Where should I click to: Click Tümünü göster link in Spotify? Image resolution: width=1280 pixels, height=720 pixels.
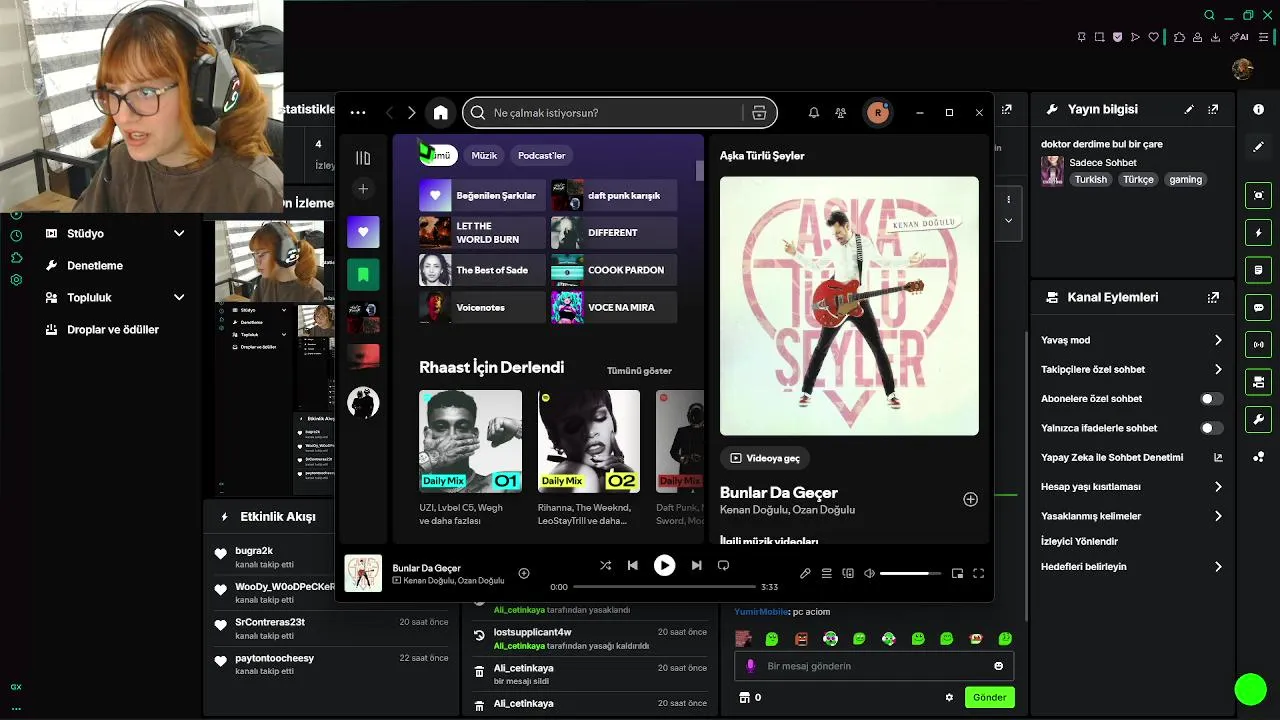tap(639, 371)
